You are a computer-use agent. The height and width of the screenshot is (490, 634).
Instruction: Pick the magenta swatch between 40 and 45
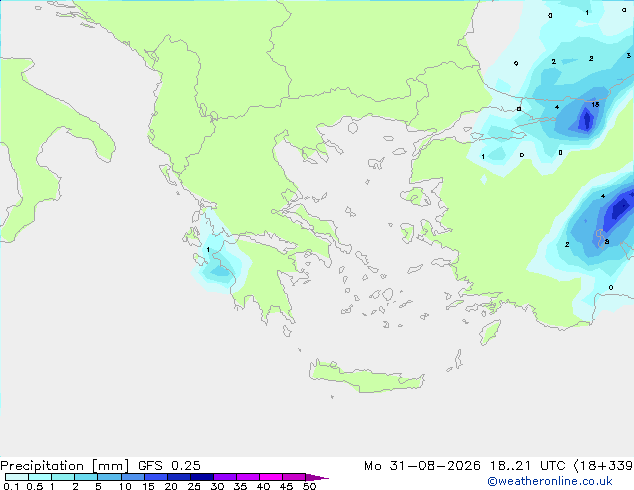271,477
